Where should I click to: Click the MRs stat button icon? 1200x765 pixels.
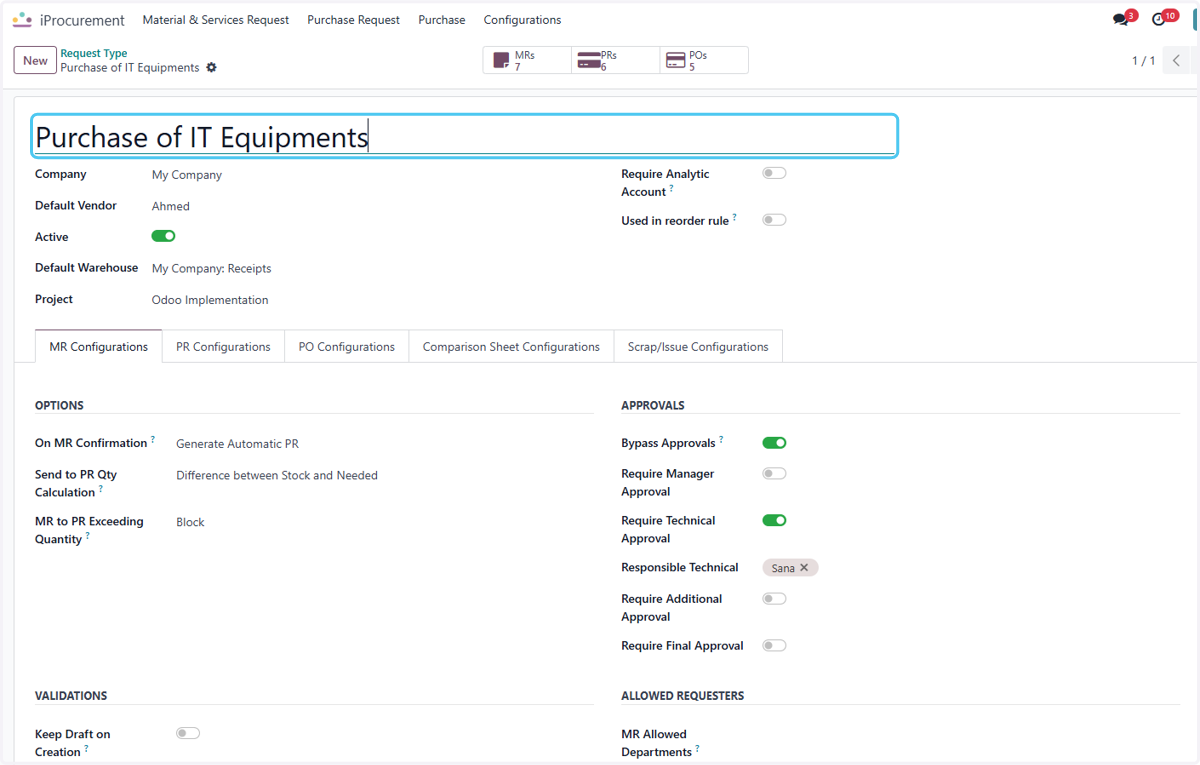tap(502, 61)
